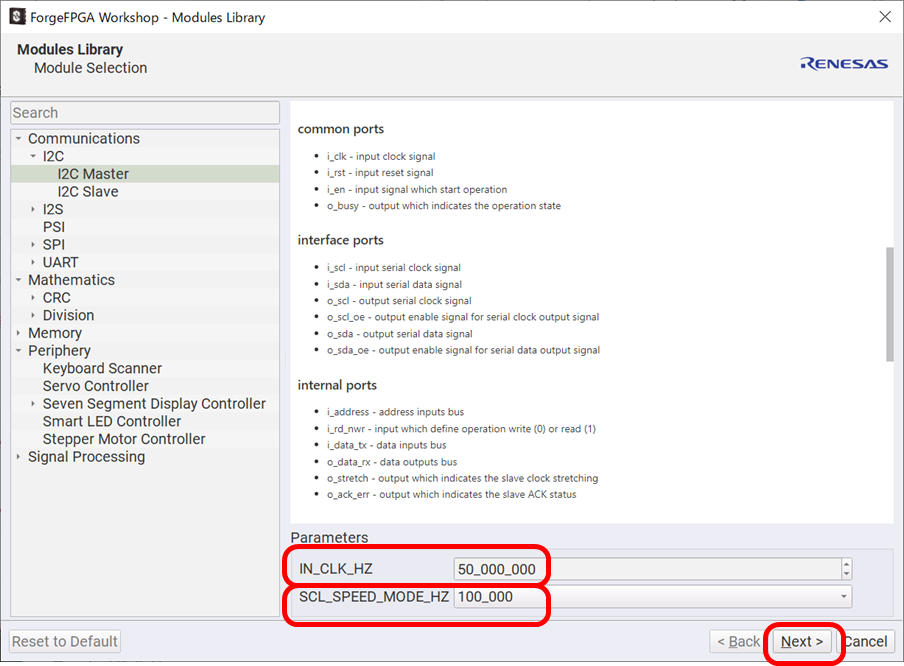Collapse the I2C tree node
The height and width of the screenshot is (666, 904).
tap(33, 157)
